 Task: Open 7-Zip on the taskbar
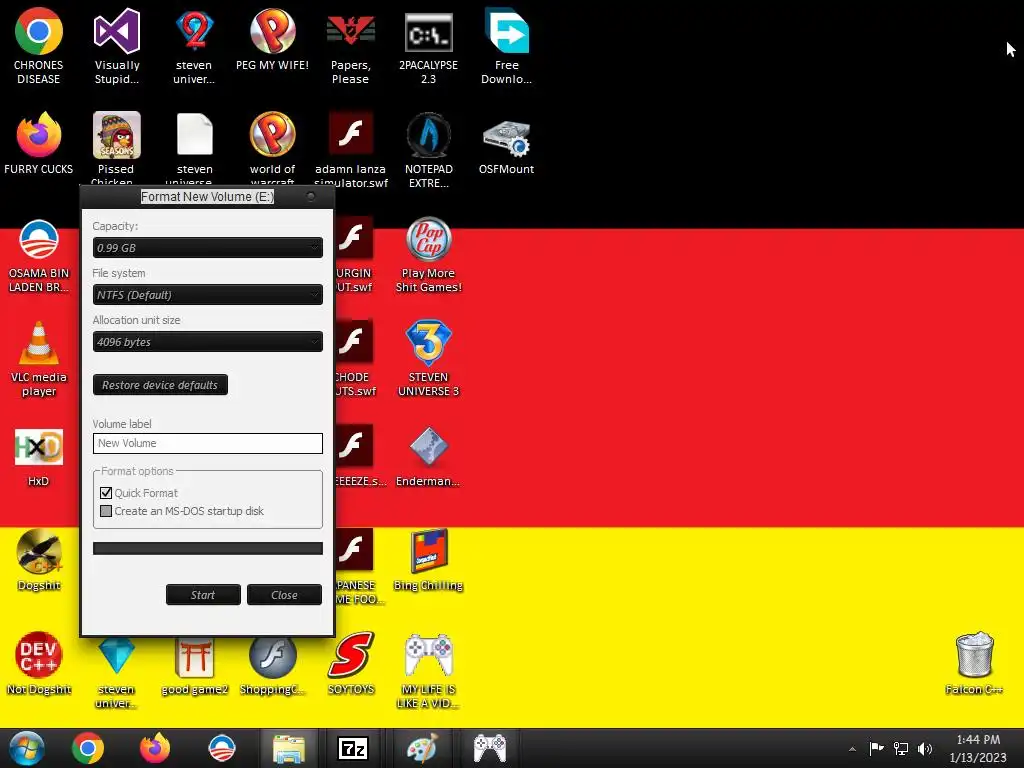click(x=353, y=748)
